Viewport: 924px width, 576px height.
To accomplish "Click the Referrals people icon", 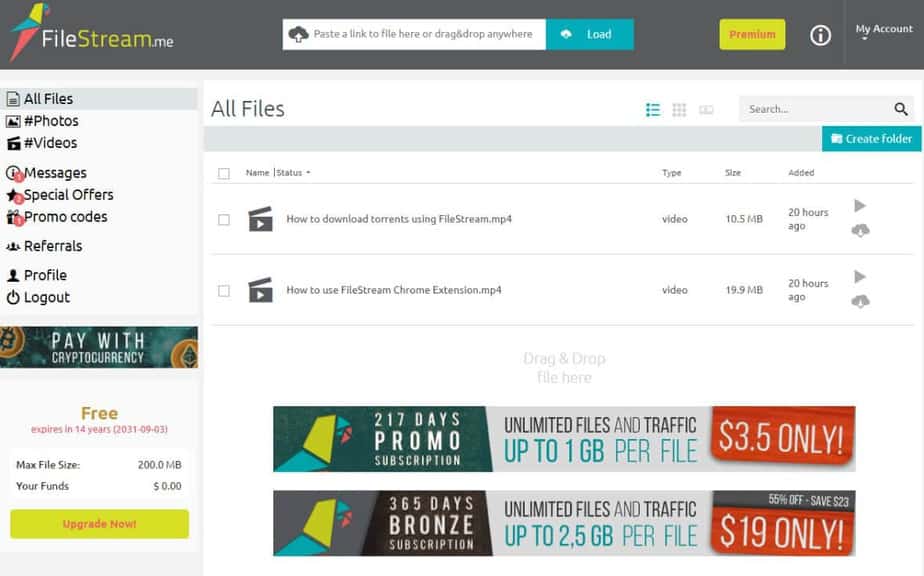I will 13,246.
